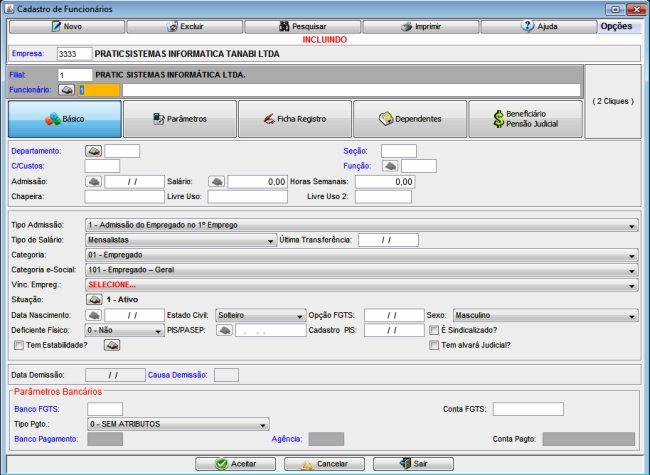
Task: Open the Departamento search icon
Action: coord(94,151)
